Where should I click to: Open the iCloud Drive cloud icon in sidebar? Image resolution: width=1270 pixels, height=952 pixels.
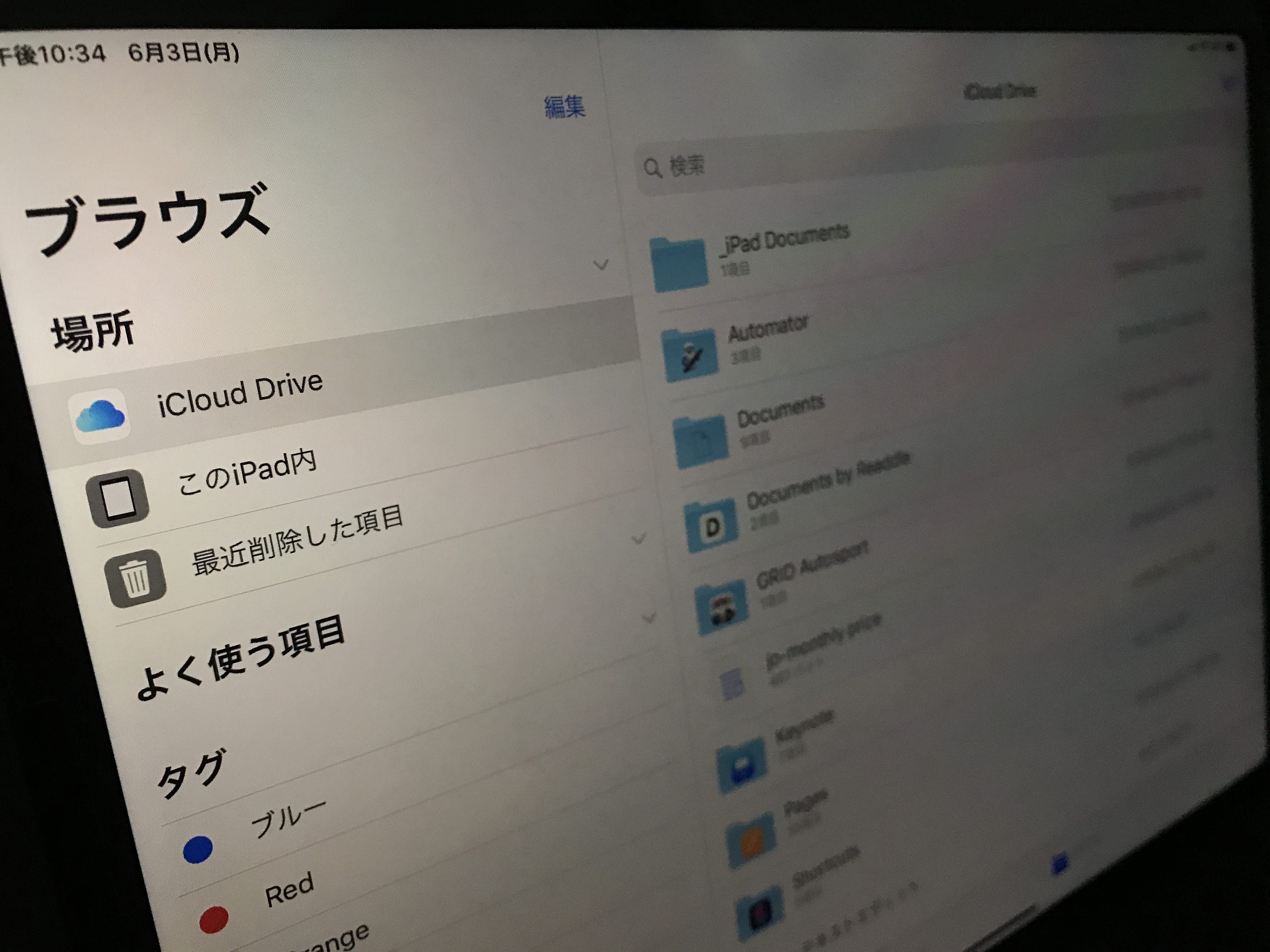[100, 416]
